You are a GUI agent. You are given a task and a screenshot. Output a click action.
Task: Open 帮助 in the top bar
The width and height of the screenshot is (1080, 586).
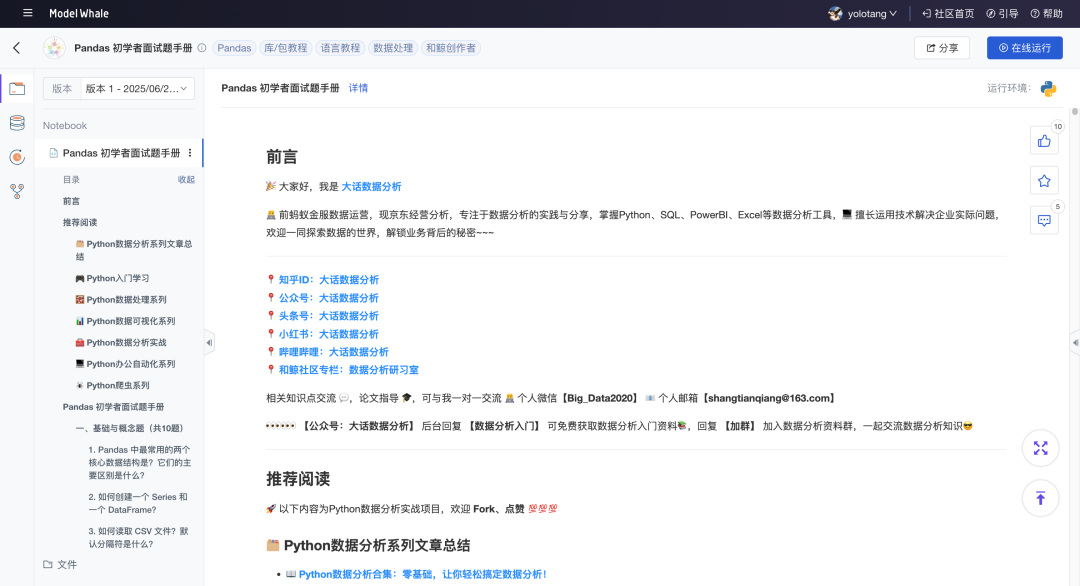click(x=1046, y=13)
